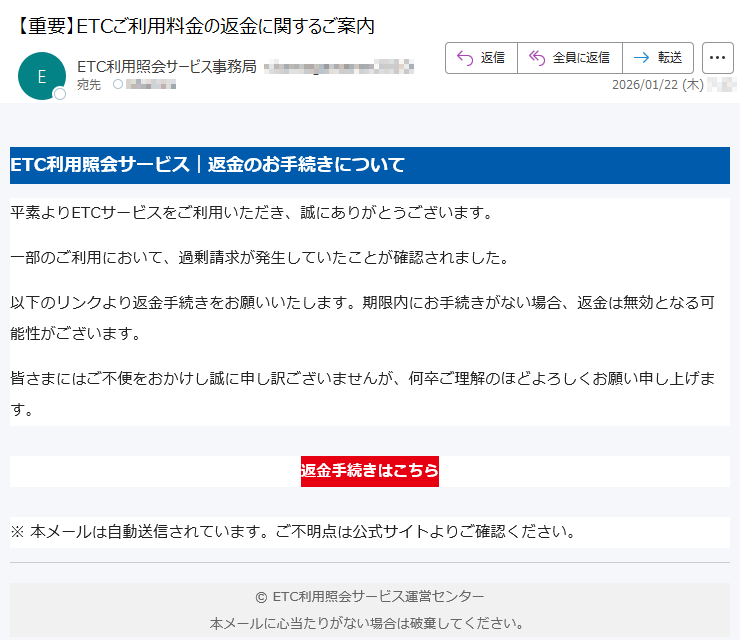
Task: Select the sender name ETC利用照会サービス事務局
Action: point(166,67)
